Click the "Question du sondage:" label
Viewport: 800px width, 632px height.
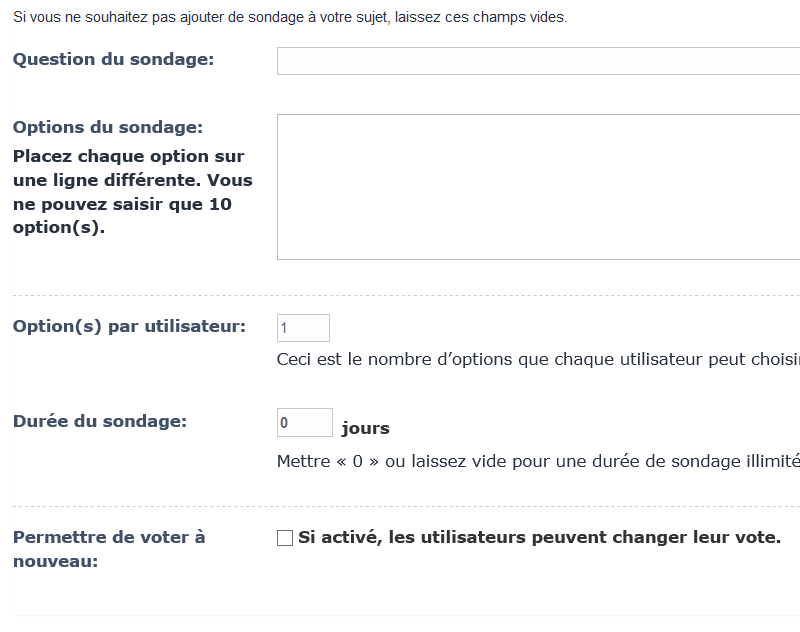113,59
